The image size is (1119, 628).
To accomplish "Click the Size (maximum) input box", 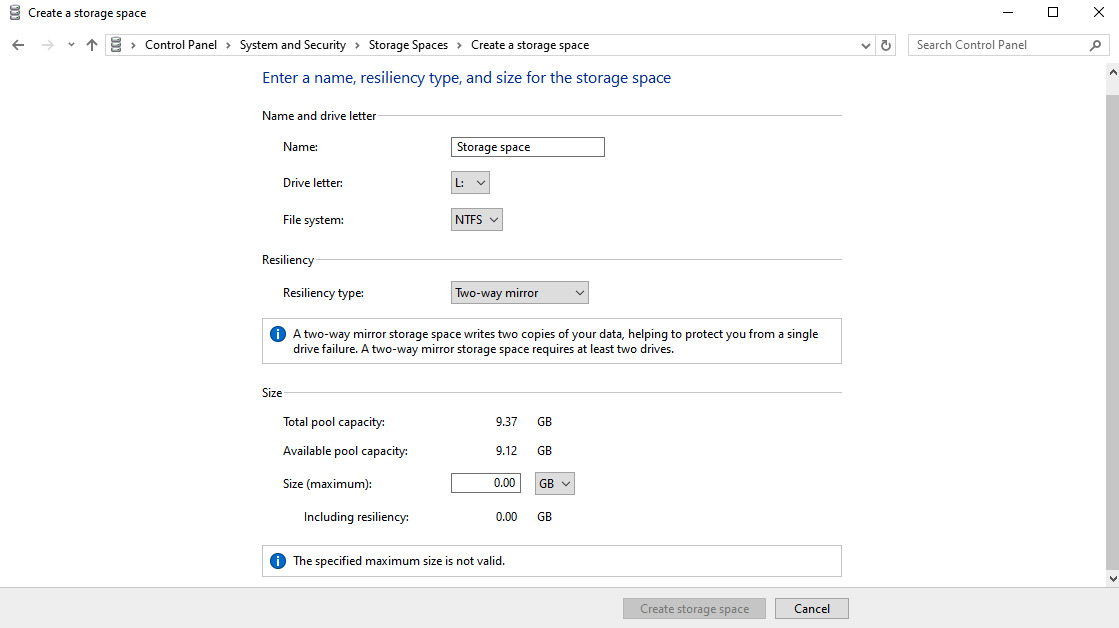I will pos(486,484).
